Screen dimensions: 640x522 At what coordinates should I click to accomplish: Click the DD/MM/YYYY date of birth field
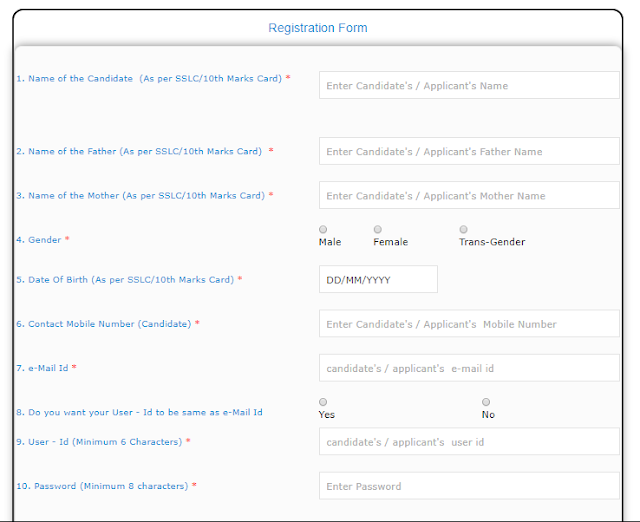pos(378,279)
